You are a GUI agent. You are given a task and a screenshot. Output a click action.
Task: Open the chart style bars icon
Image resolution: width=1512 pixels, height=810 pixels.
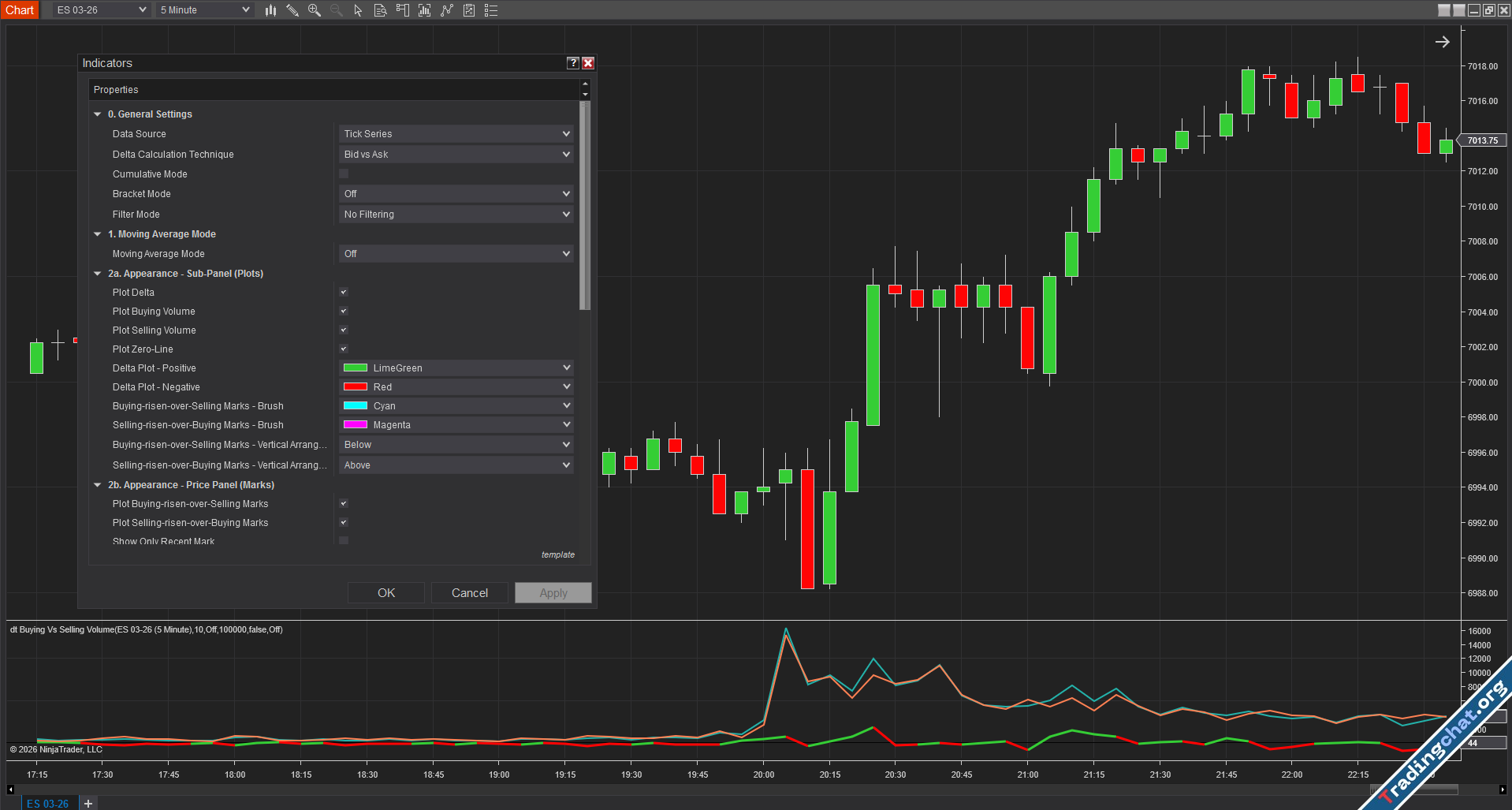[x=270, y=10]
